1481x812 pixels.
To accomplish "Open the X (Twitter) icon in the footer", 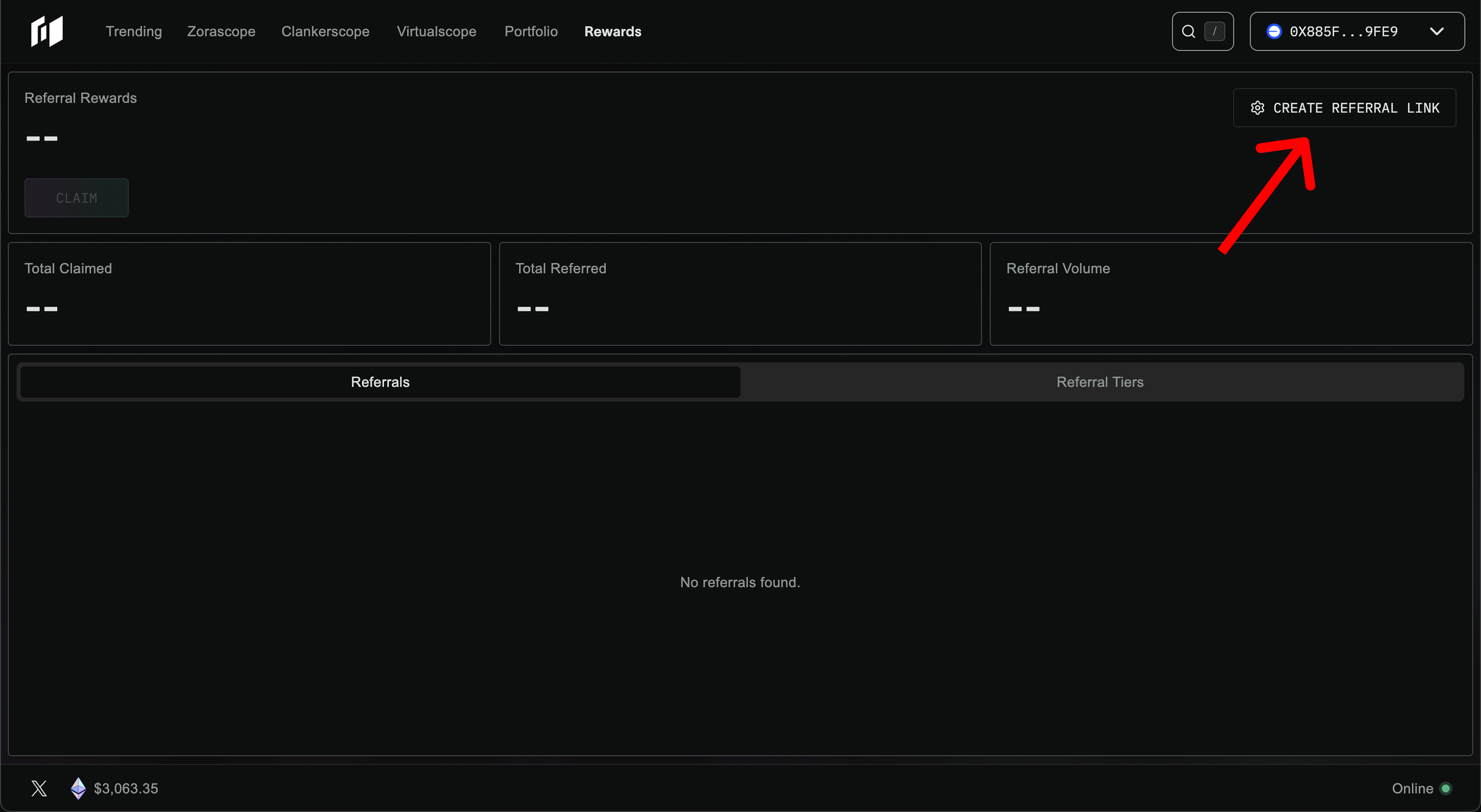I will tap(39, 788).
